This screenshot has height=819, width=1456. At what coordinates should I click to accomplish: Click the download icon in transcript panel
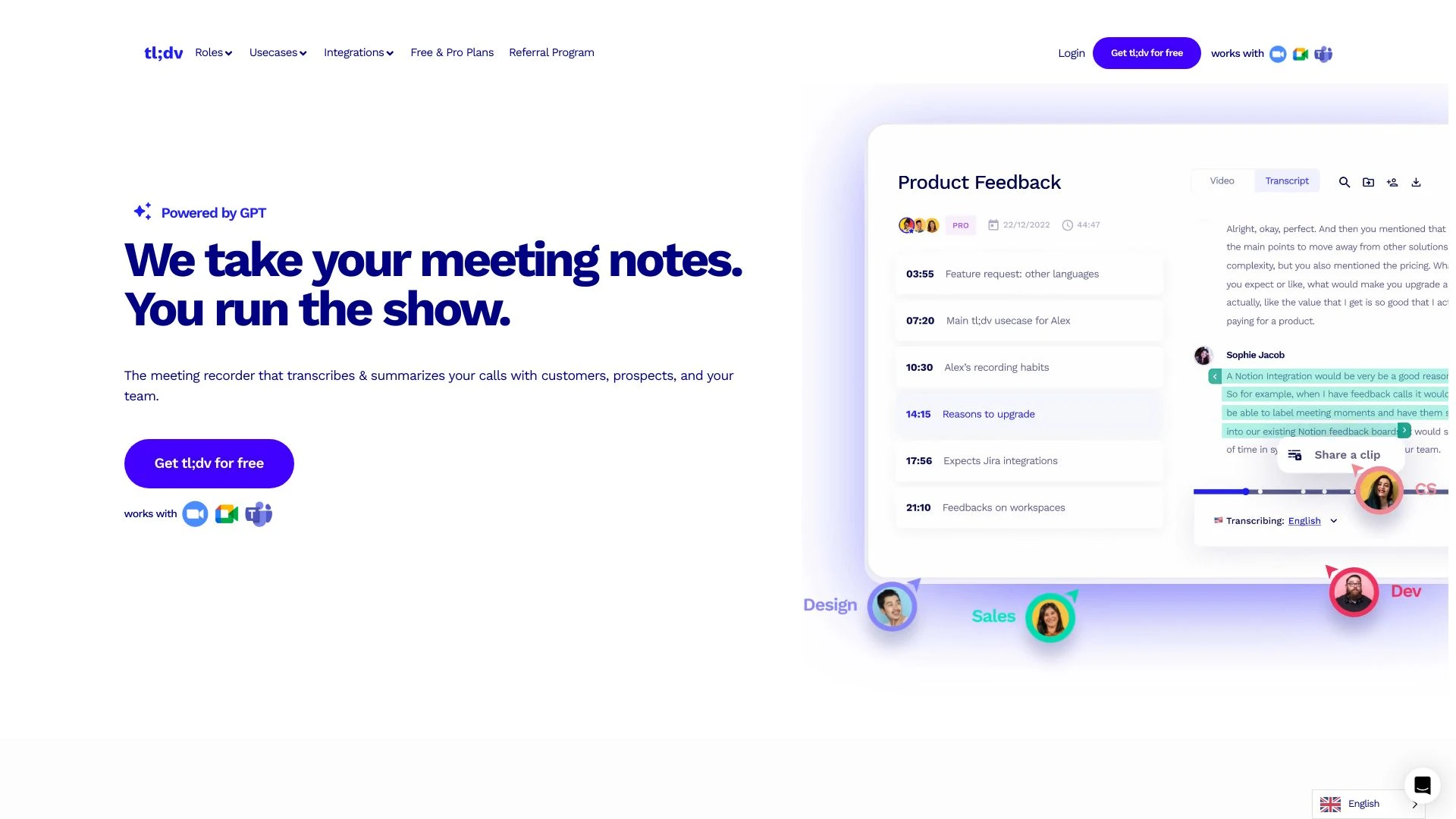(1417, 182)
